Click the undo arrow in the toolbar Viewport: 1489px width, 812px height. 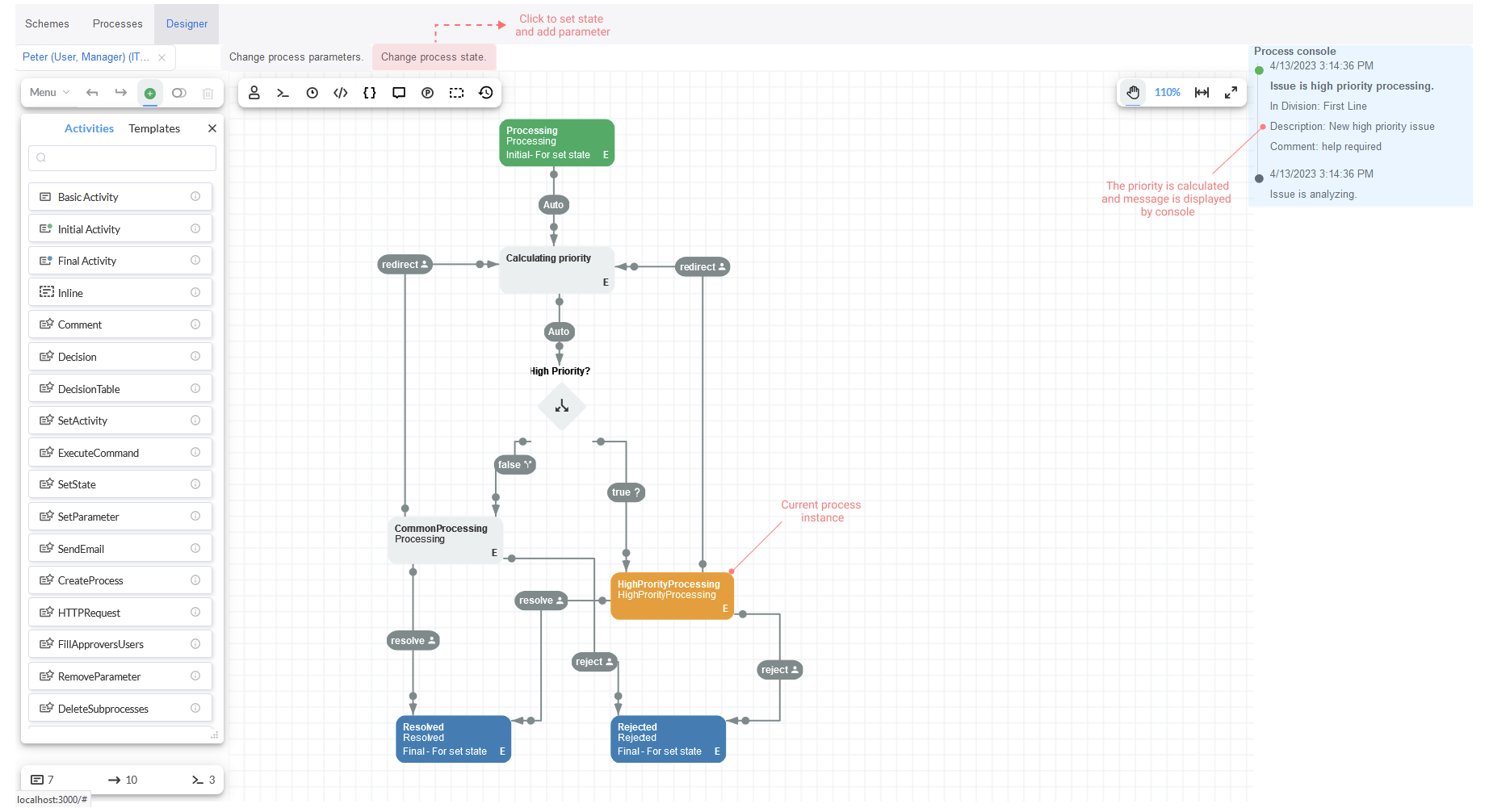[92, 93]
